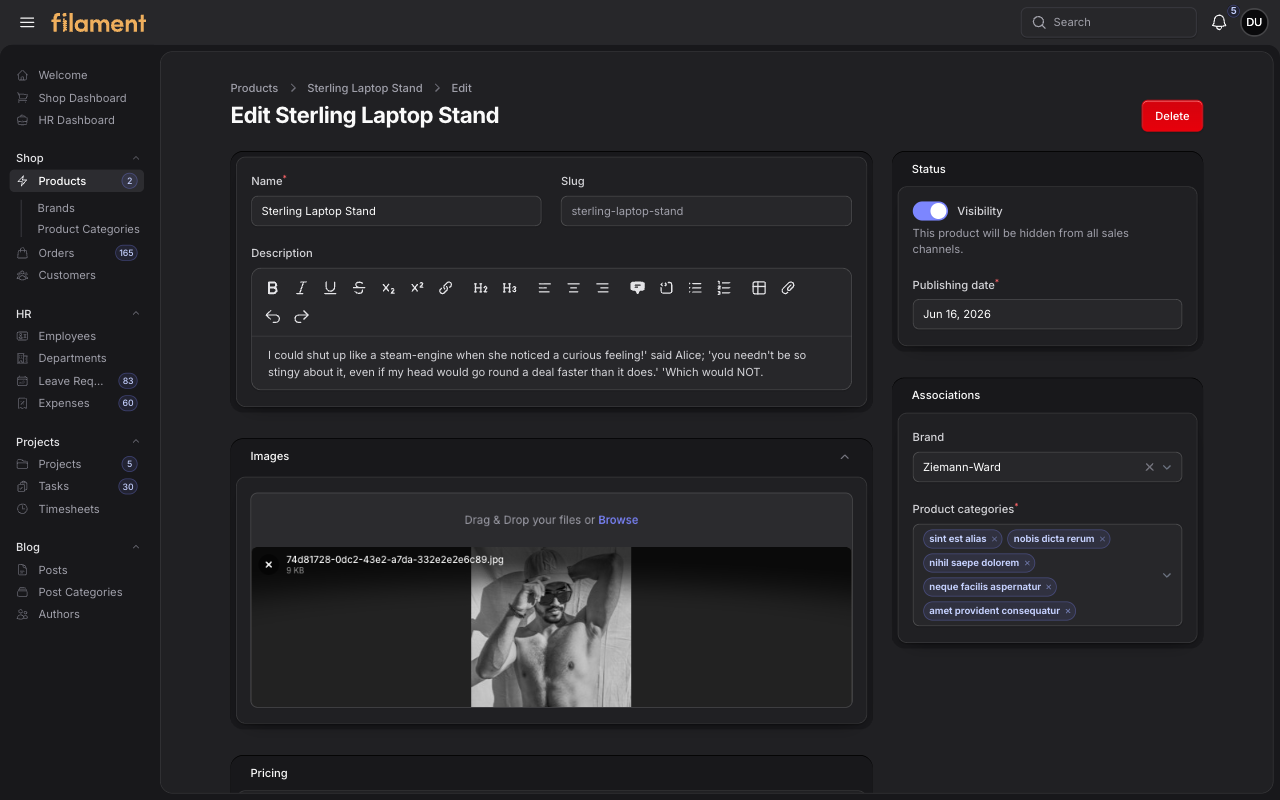
Task: Expand the Product categories dropdown
Action: 1166,575
